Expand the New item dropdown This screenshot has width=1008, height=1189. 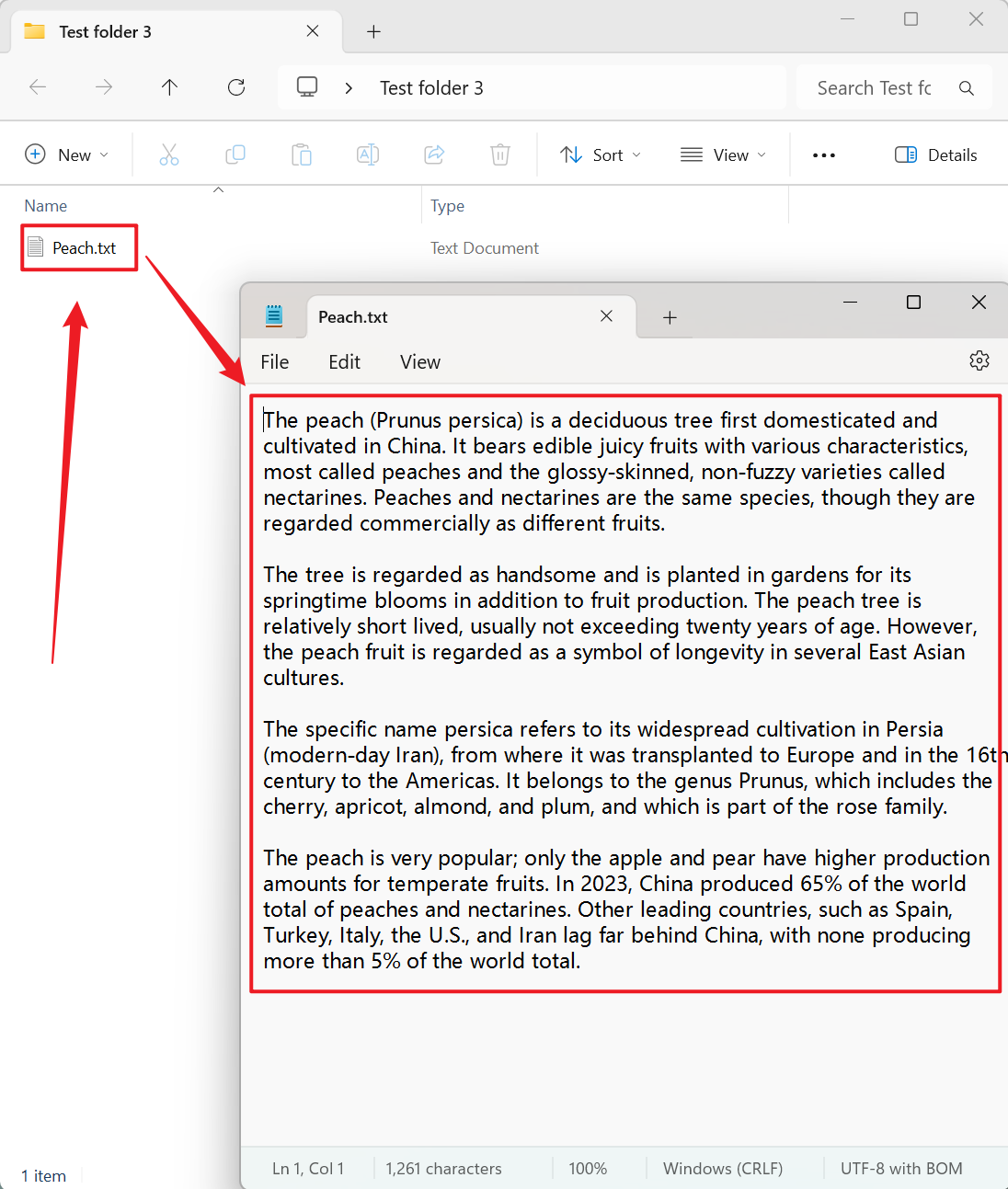tap(66, 154)
